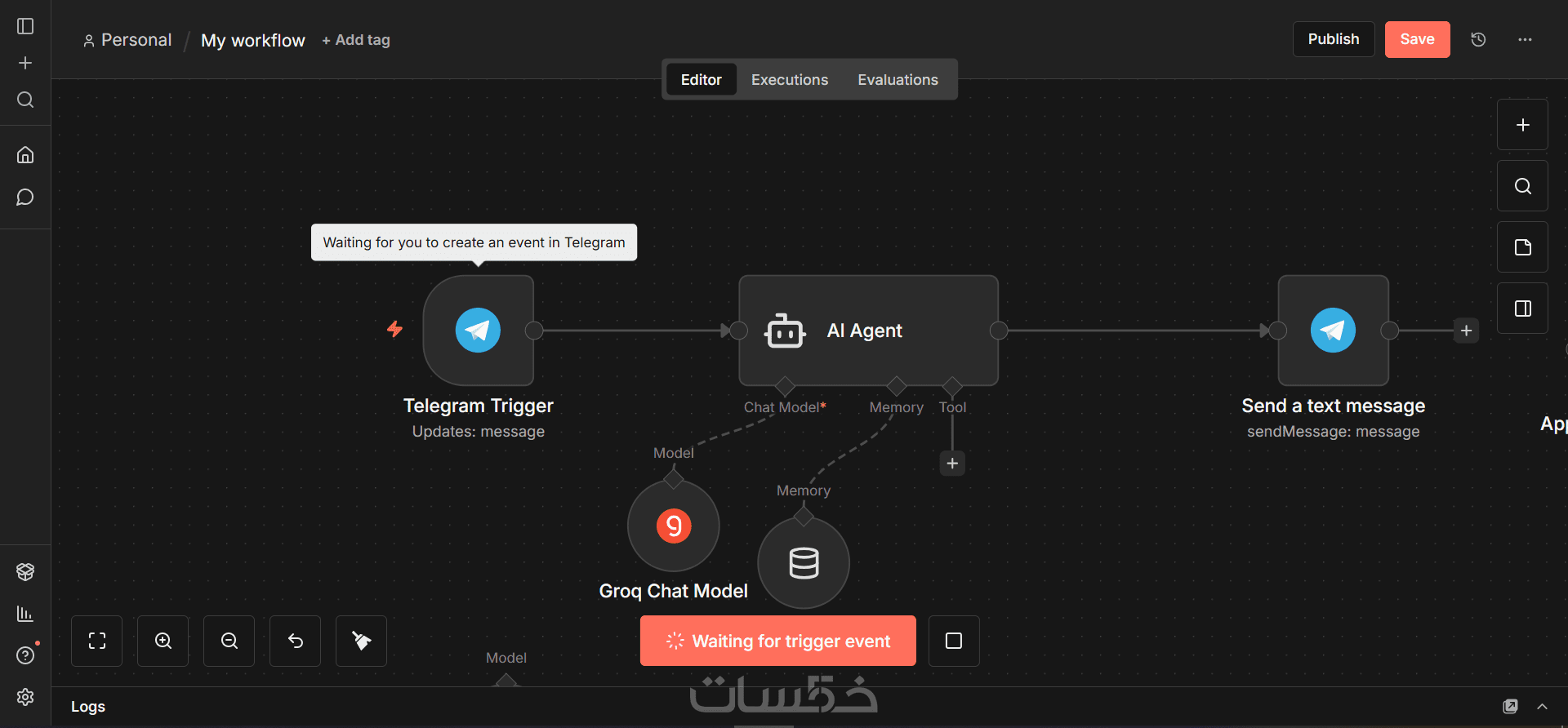Add a node with canvas plus button
The width and height of the screenshot is (1568, 728).
[1522, 125]
